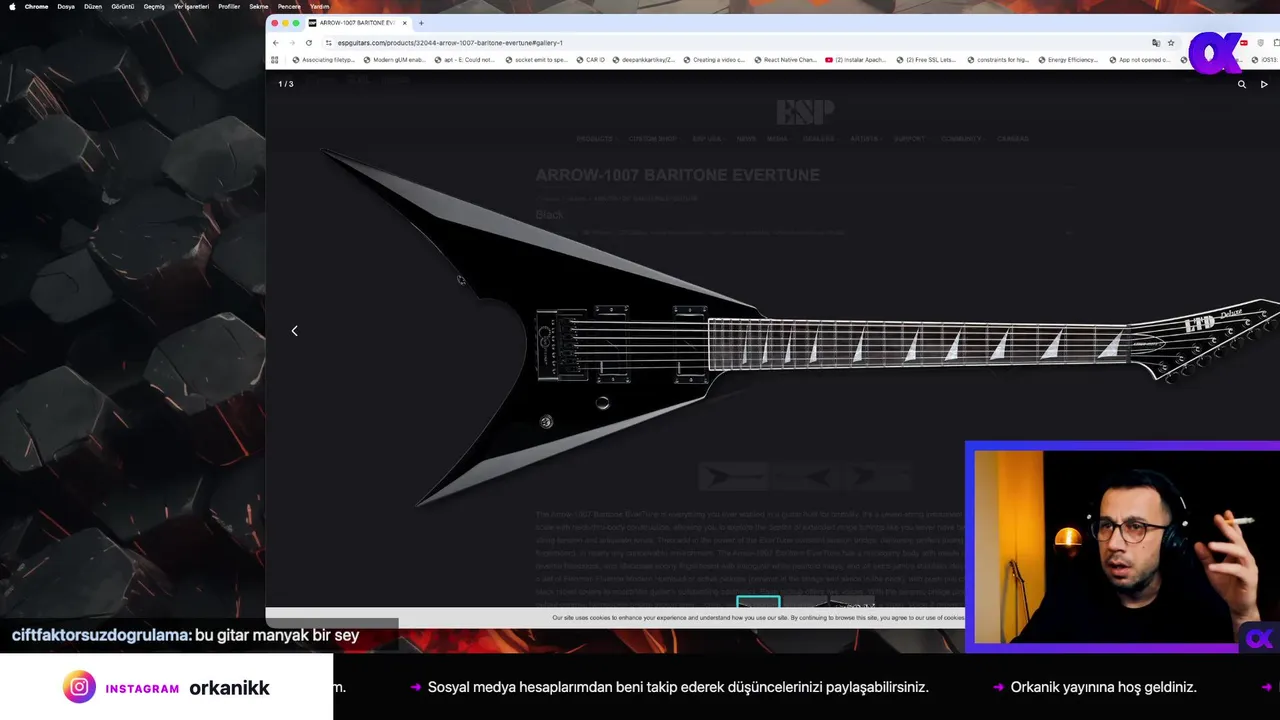Open site information icon in address bar

(x=329, y=43)
